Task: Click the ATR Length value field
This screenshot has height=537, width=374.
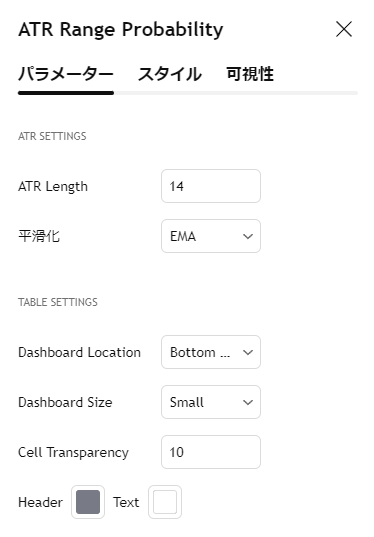Action: pyautogui.click(x=211, y=186)
